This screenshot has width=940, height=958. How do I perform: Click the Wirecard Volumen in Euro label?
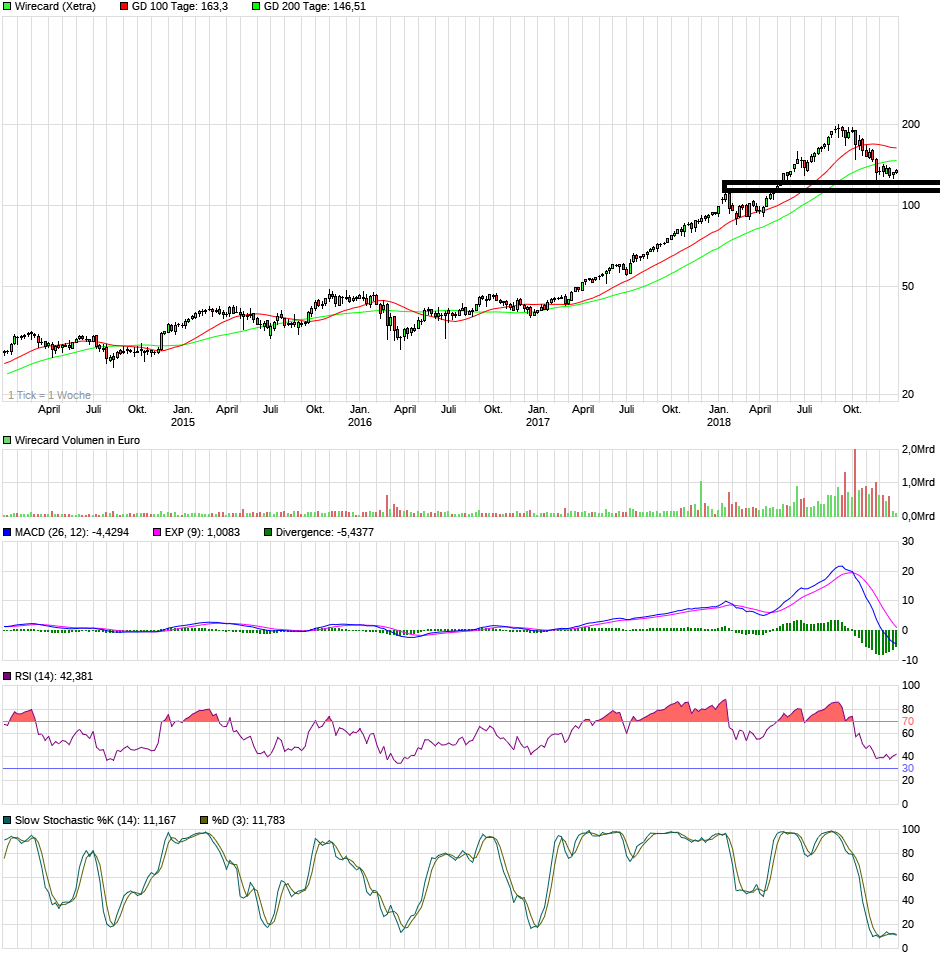[77, 440]
